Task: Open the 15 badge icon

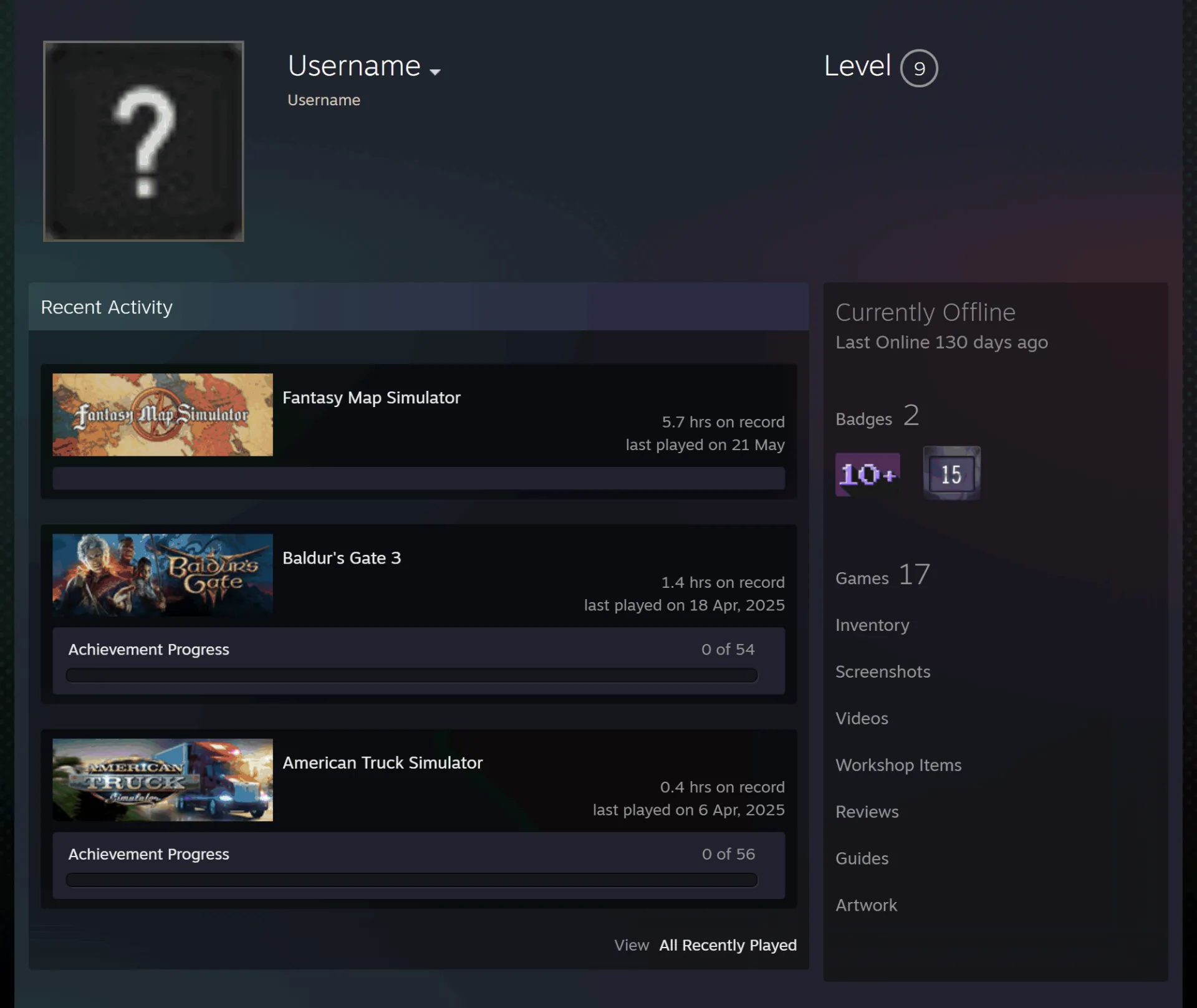Action: (x=951, y=473)
